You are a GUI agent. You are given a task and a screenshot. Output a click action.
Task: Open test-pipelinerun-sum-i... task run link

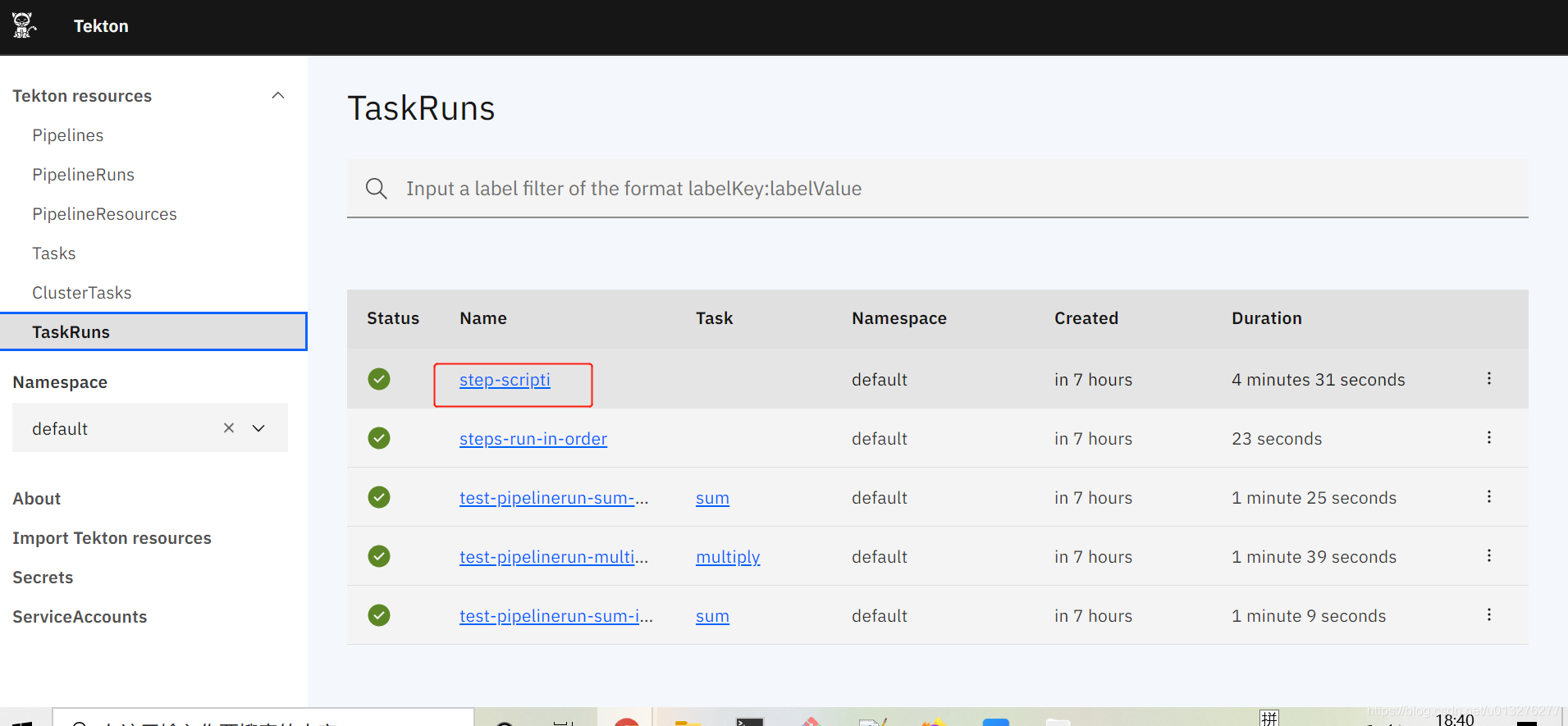tap(556, 616)
